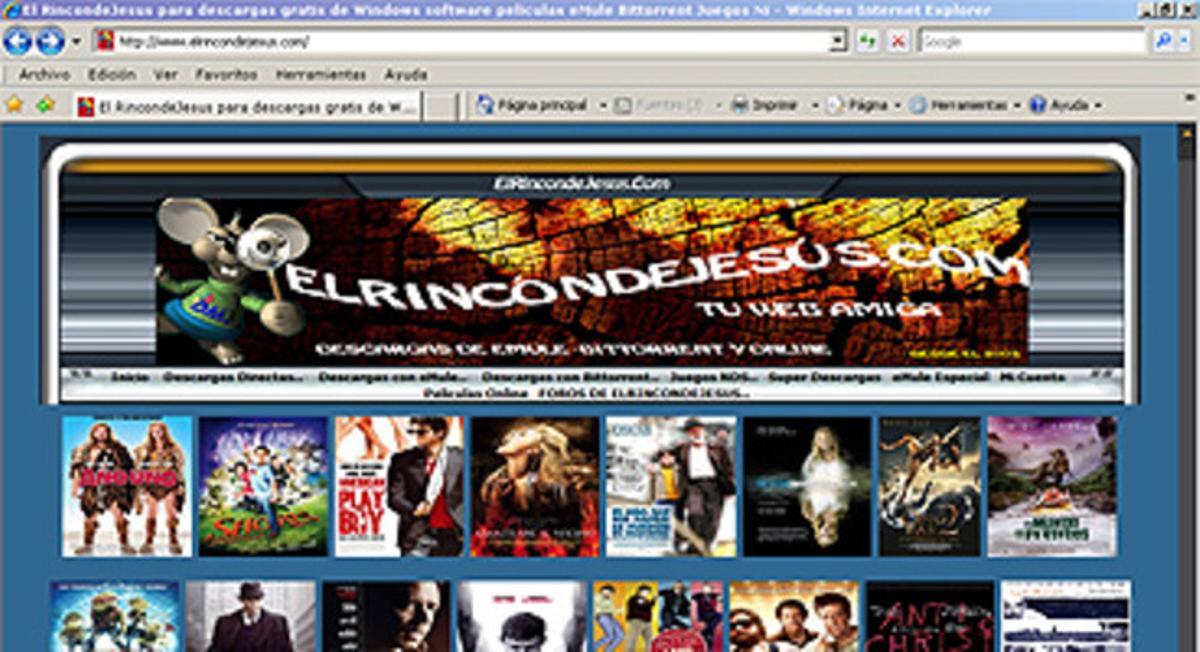Screen dimensions: 1200x652
Task: Open Descargas Directas site menu
Action: [x=232, y=378]
